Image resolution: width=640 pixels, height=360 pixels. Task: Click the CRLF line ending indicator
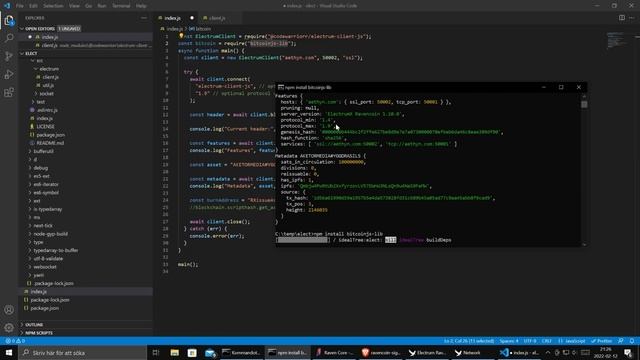point(547,341)
